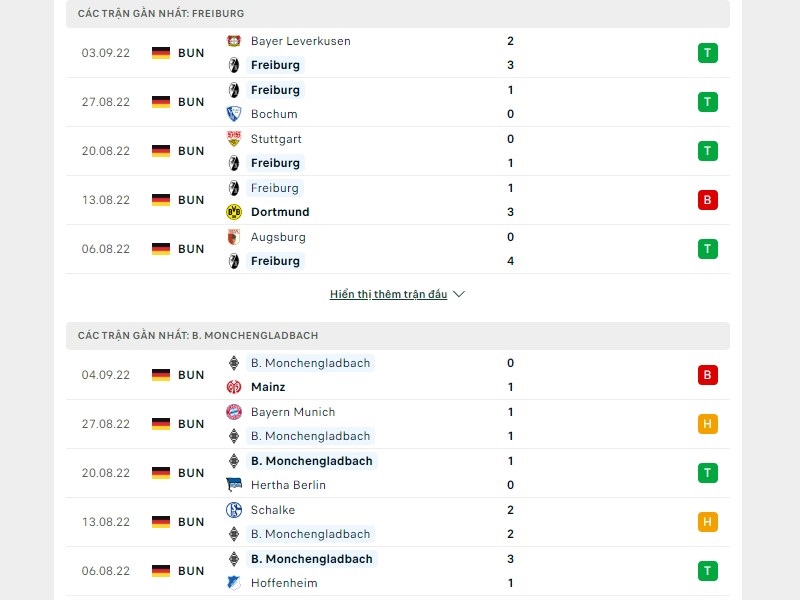Image resolution: width=800 pixels, height=600 pixels.
Task: Click the Mainz club logo
Action: [x=235, y=387]
